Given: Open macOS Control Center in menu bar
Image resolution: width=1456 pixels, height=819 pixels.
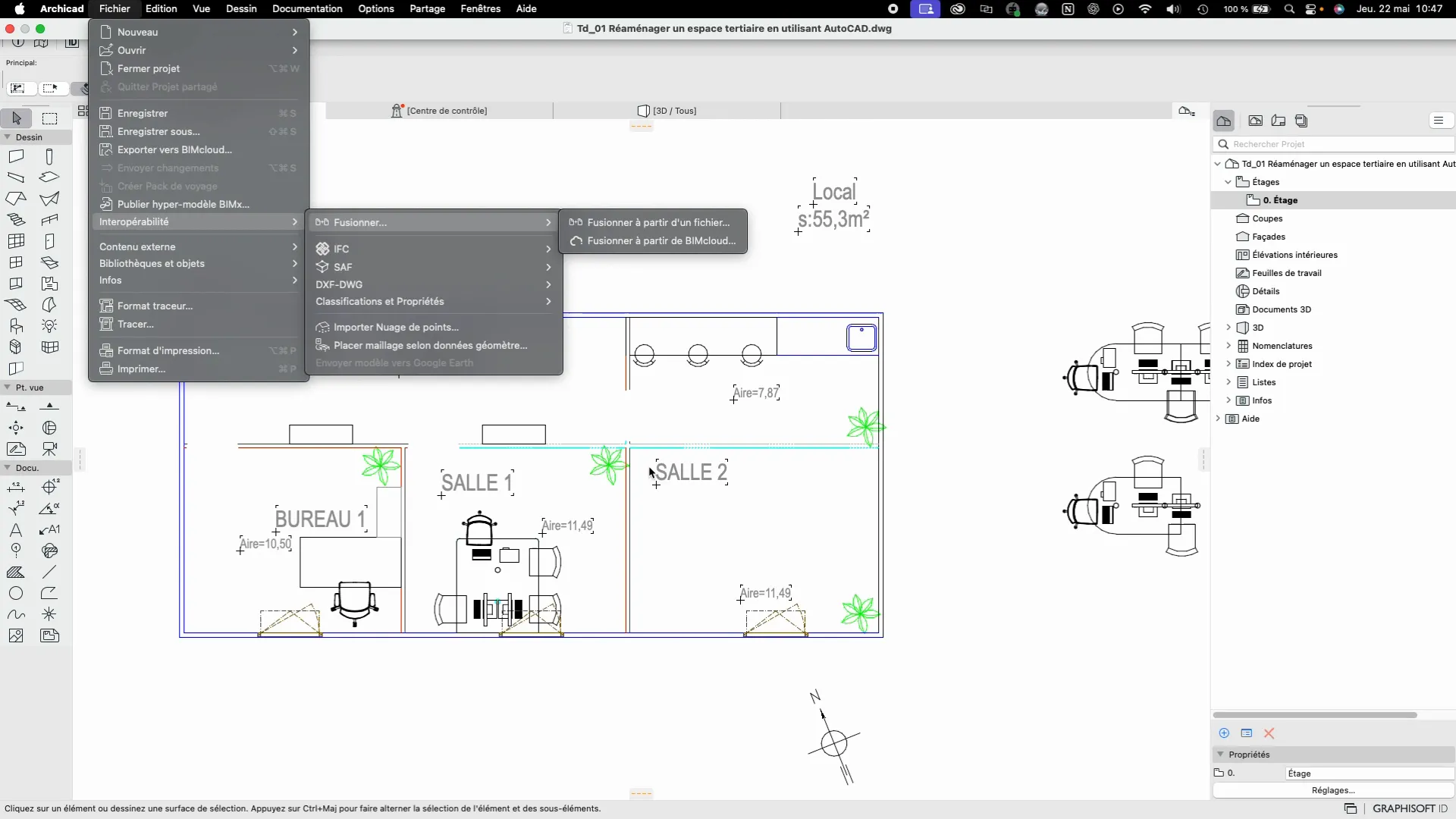Looking at the screenshot, I should click(x=1311, y=9).
